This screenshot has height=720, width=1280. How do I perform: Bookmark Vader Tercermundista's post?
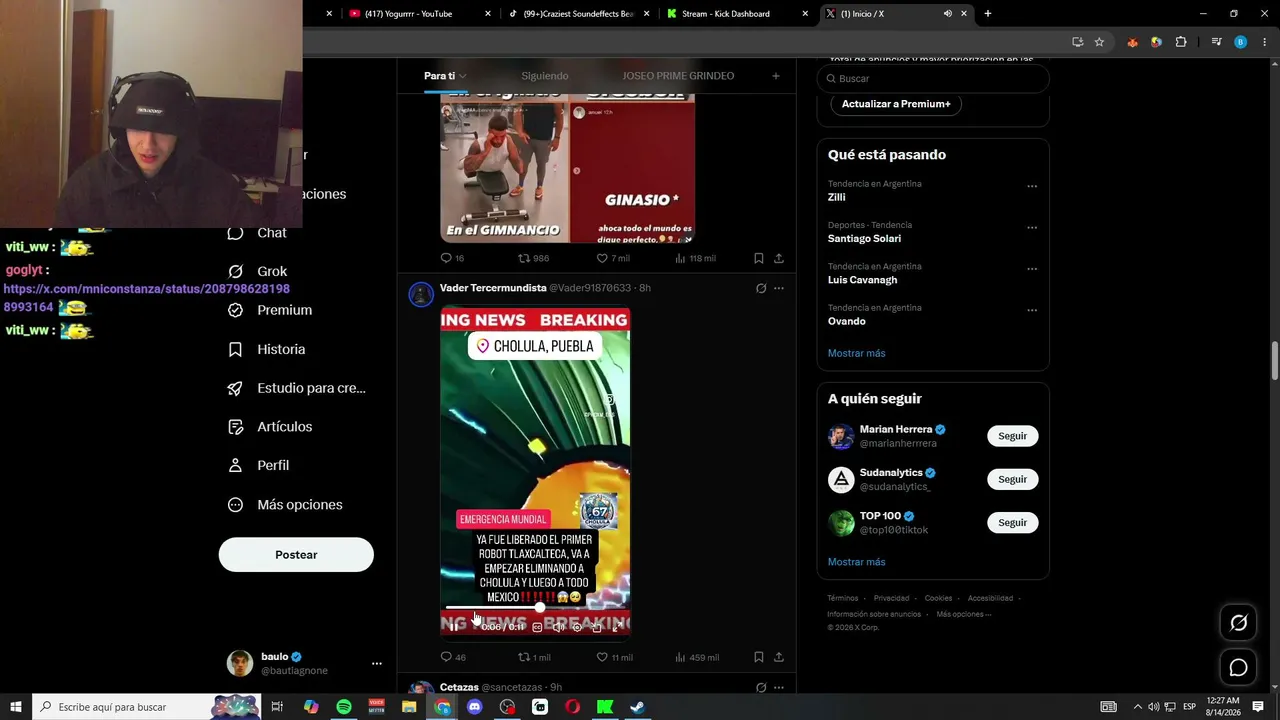(759, 657)
